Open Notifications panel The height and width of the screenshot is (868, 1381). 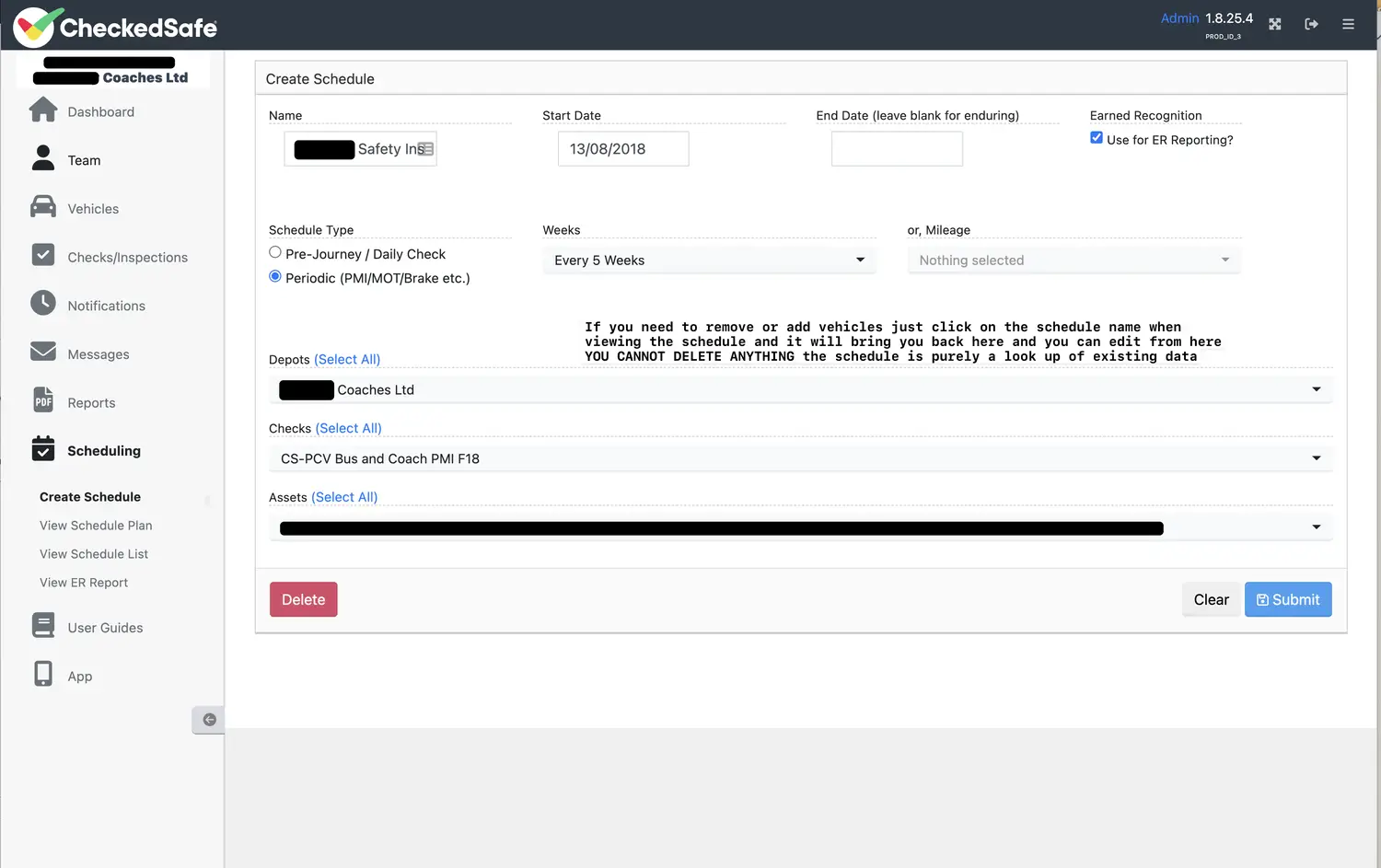106,305
